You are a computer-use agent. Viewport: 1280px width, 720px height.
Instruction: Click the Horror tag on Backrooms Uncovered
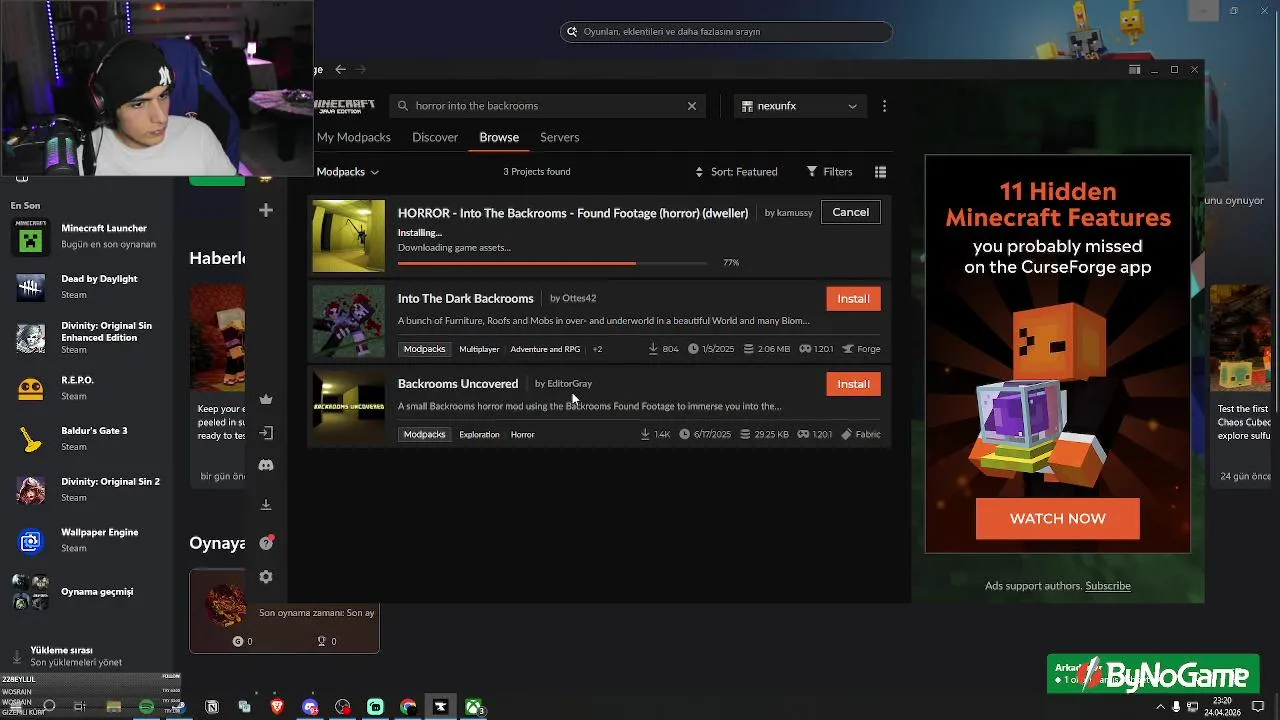tap(523, 435)
